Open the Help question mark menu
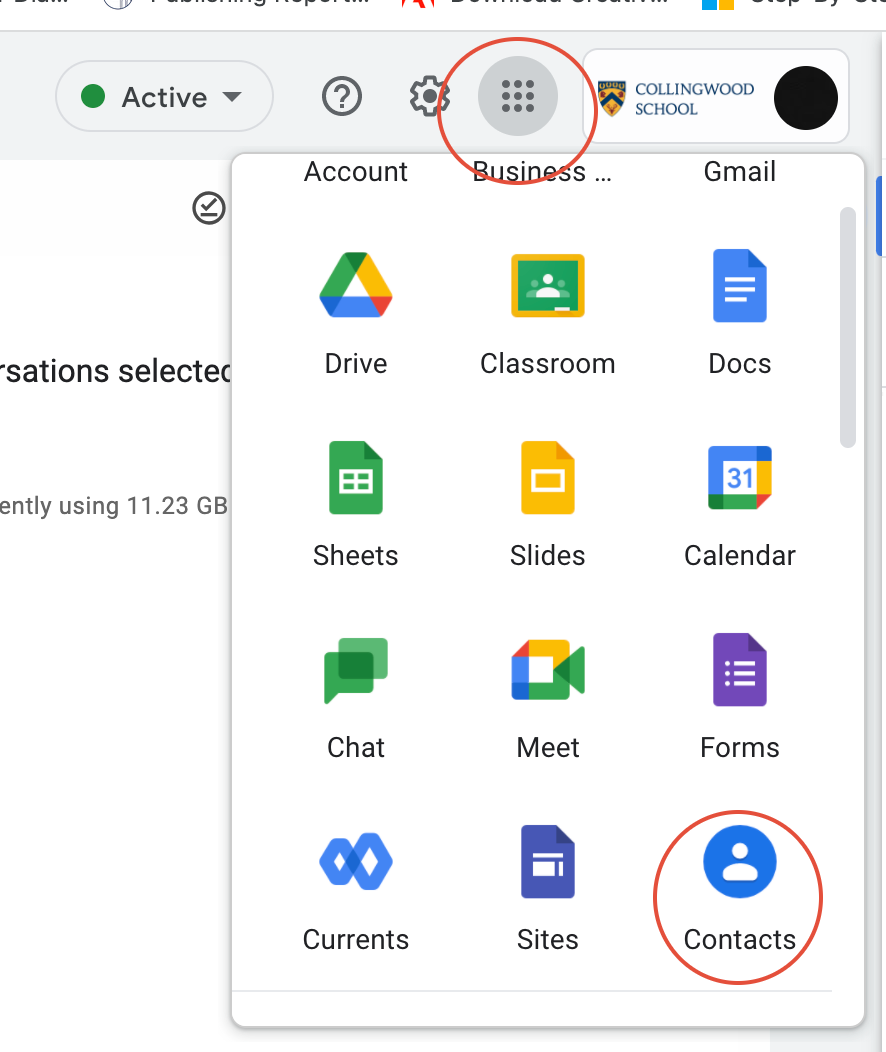 pos(342,97)
